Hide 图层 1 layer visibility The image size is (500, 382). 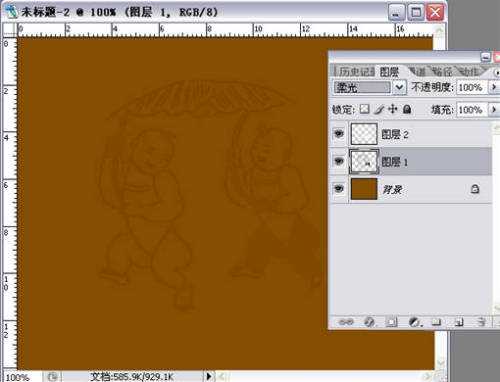[x=339, y=161]
